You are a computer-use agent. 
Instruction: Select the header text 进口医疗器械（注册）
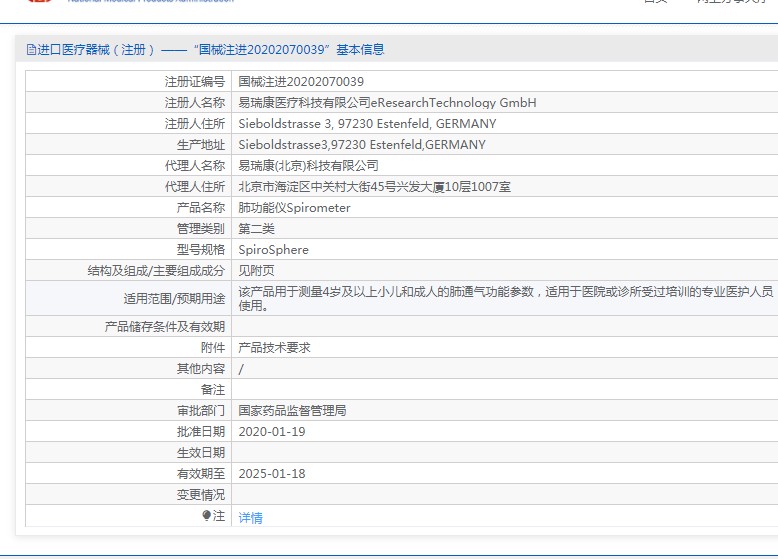pyautogui.click(x=96, y=50)
